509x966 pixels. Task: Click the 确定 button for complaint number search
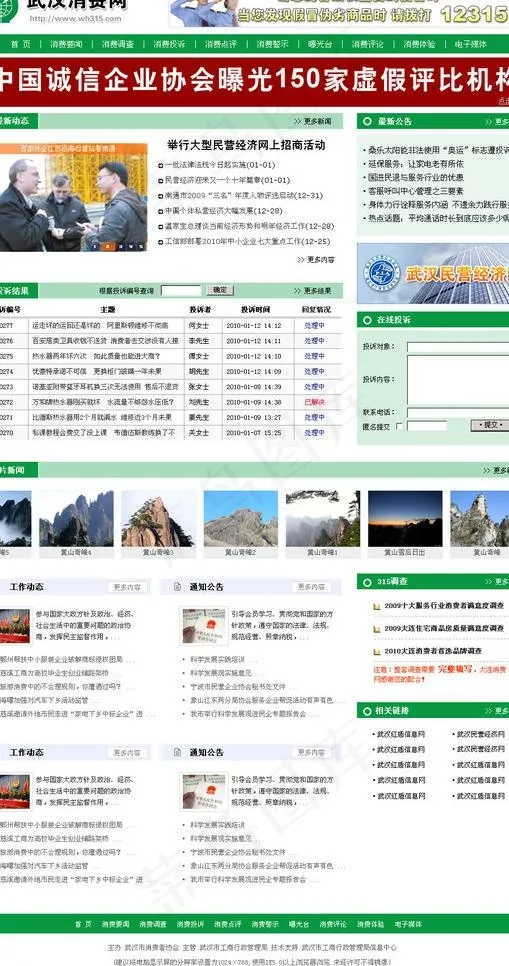(x=220, y=290)
